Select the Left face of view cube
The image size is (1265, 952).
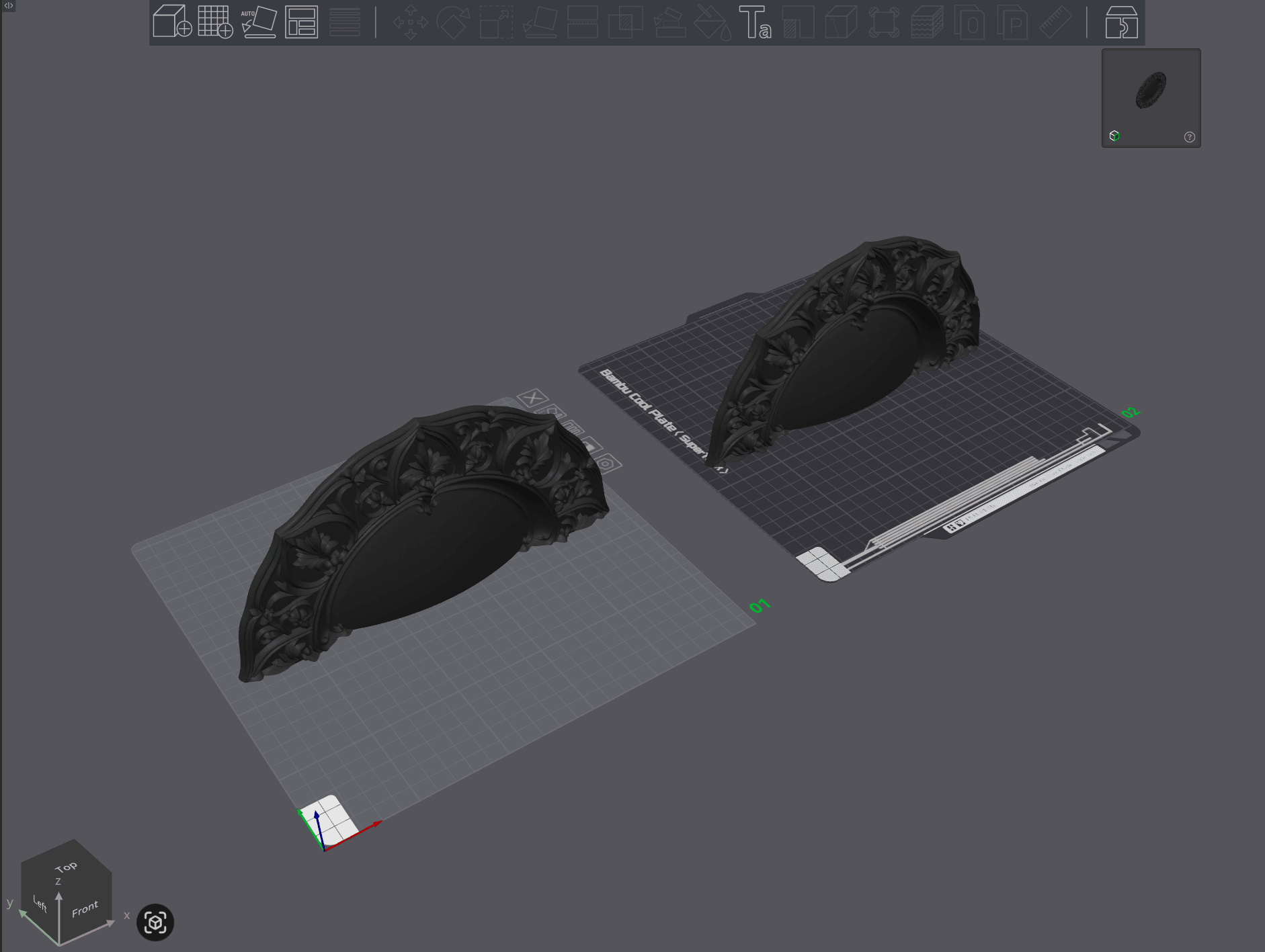[40, 904]
